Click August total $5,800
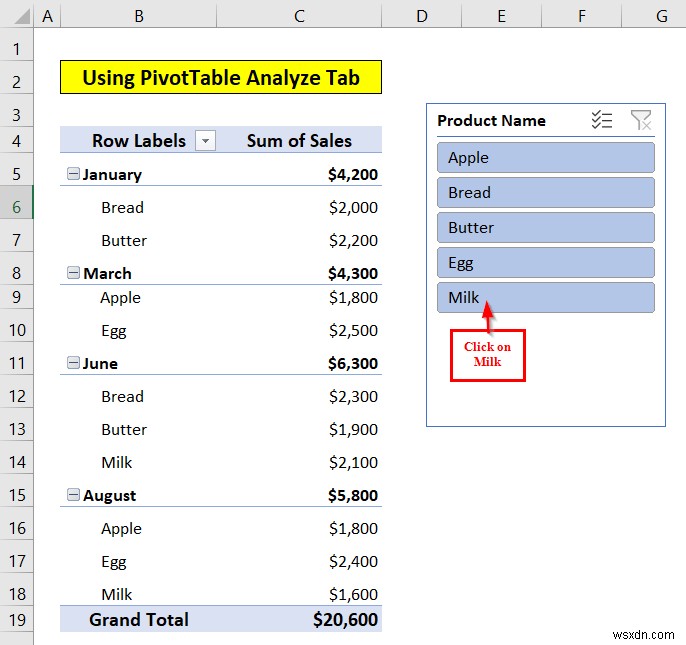The height and width of the screenshot is (645, 686). [353, 495]
